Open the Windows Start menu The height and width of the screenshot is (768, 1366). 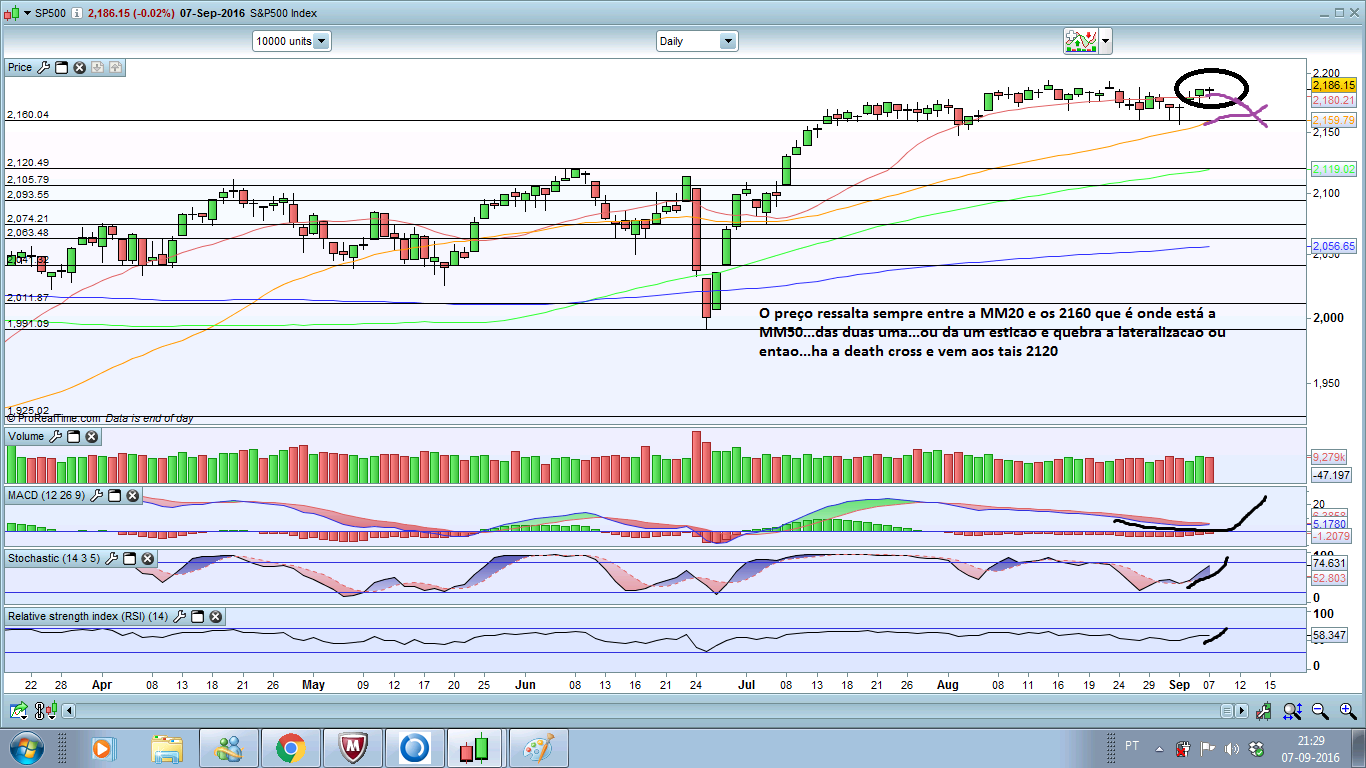pyautogui.click(x=26, y=747)
